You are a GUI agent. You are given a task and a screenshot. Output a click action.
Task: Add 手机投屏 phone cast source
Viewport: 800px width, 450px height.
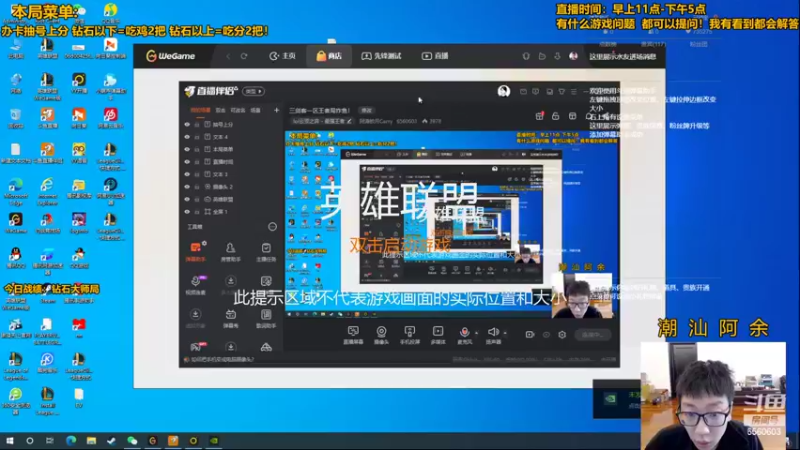(x=410, y=335)
